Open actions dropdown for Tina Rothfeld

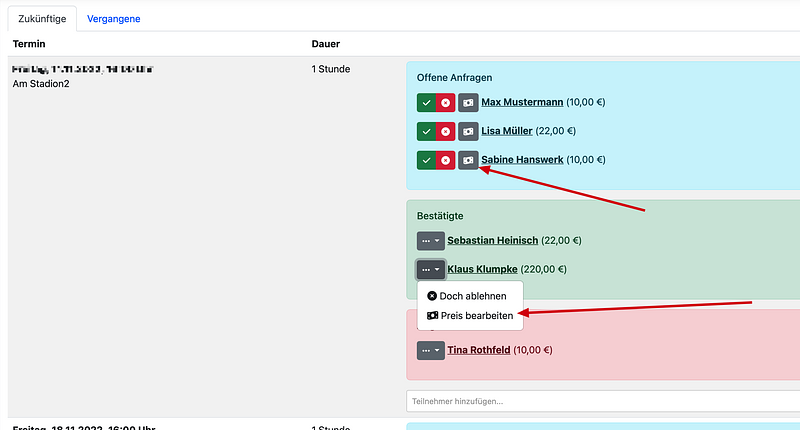coord(430,350)
